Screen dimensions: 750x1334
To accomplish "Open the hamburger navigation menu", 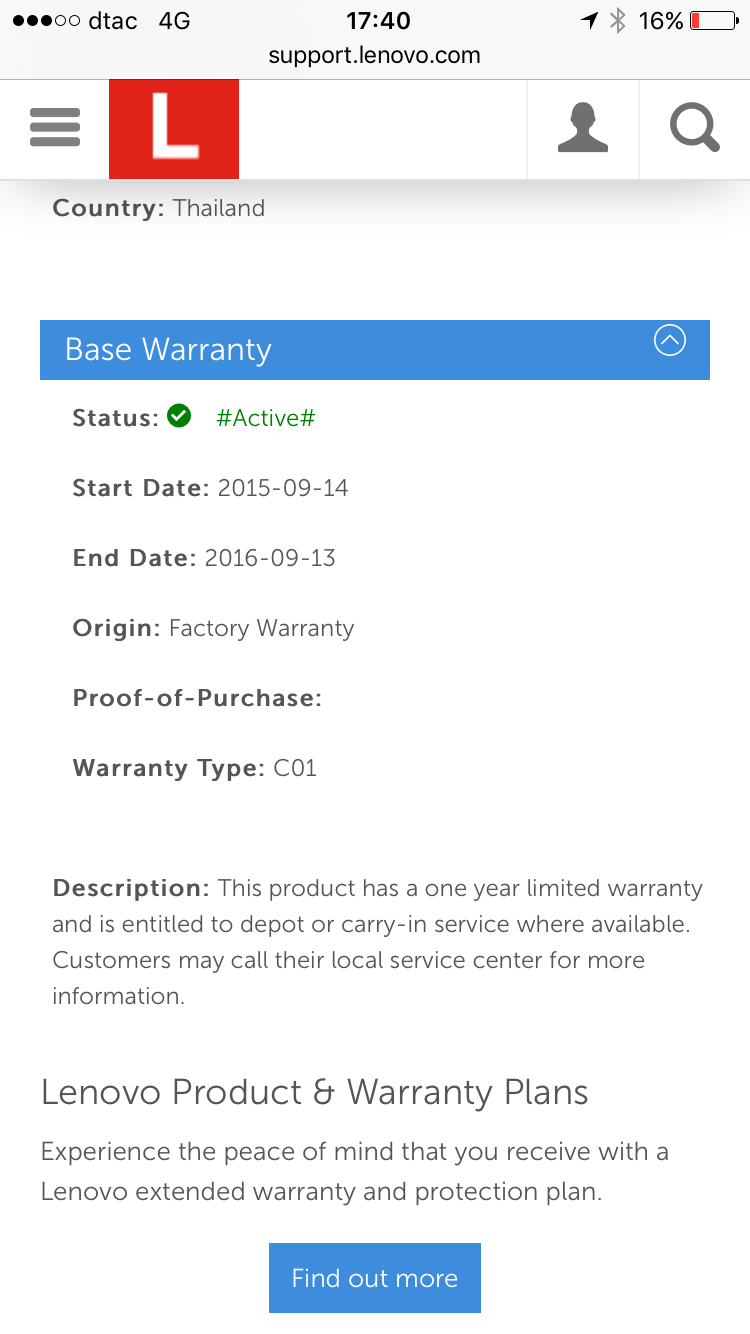I will click(55, 129).
